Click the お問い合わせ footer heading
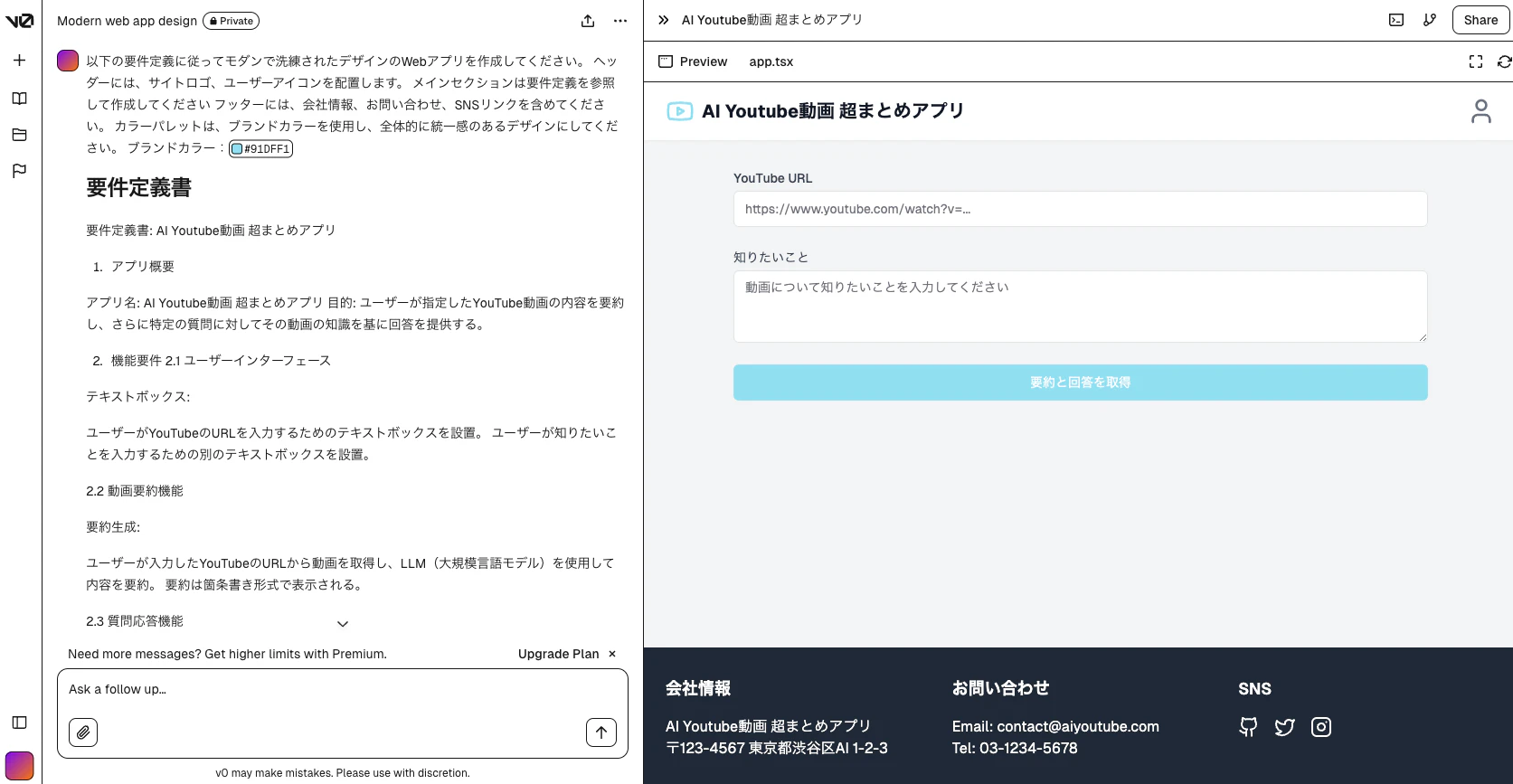Screen dimensions: 1513x784 [x=1000, y=688]
